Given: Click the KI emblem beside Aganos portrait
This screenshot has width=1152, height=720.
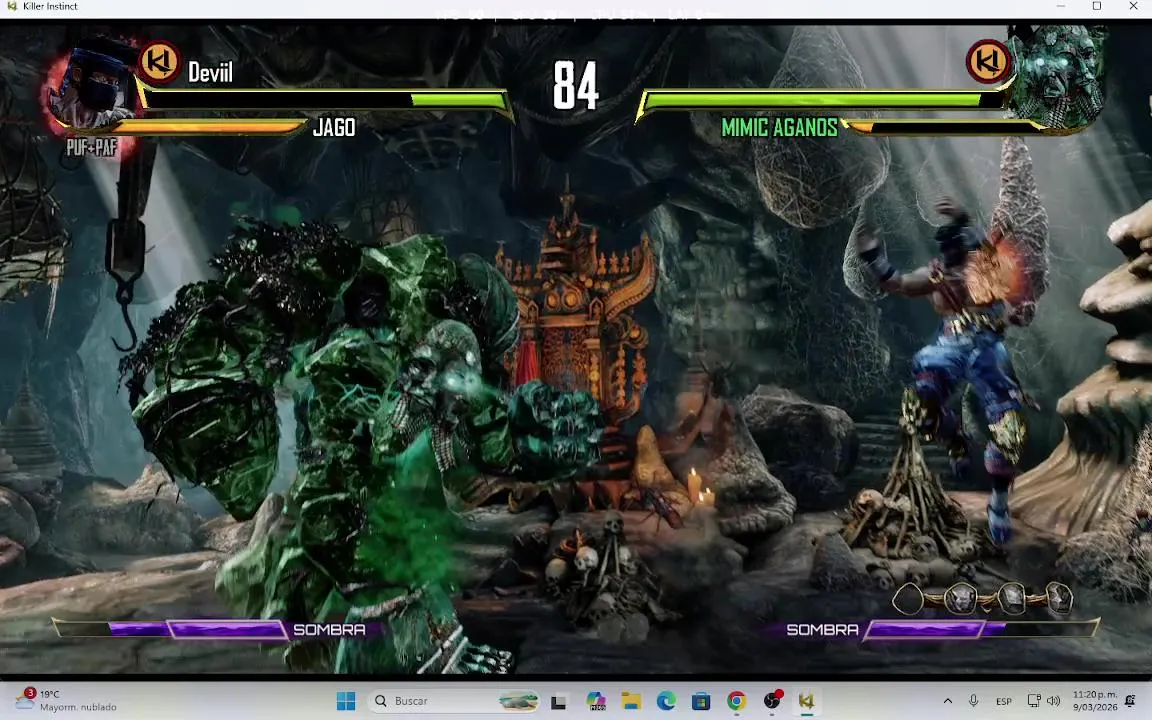Looking at the screenshot, I should pyautogui.click(x=988, y=61).
